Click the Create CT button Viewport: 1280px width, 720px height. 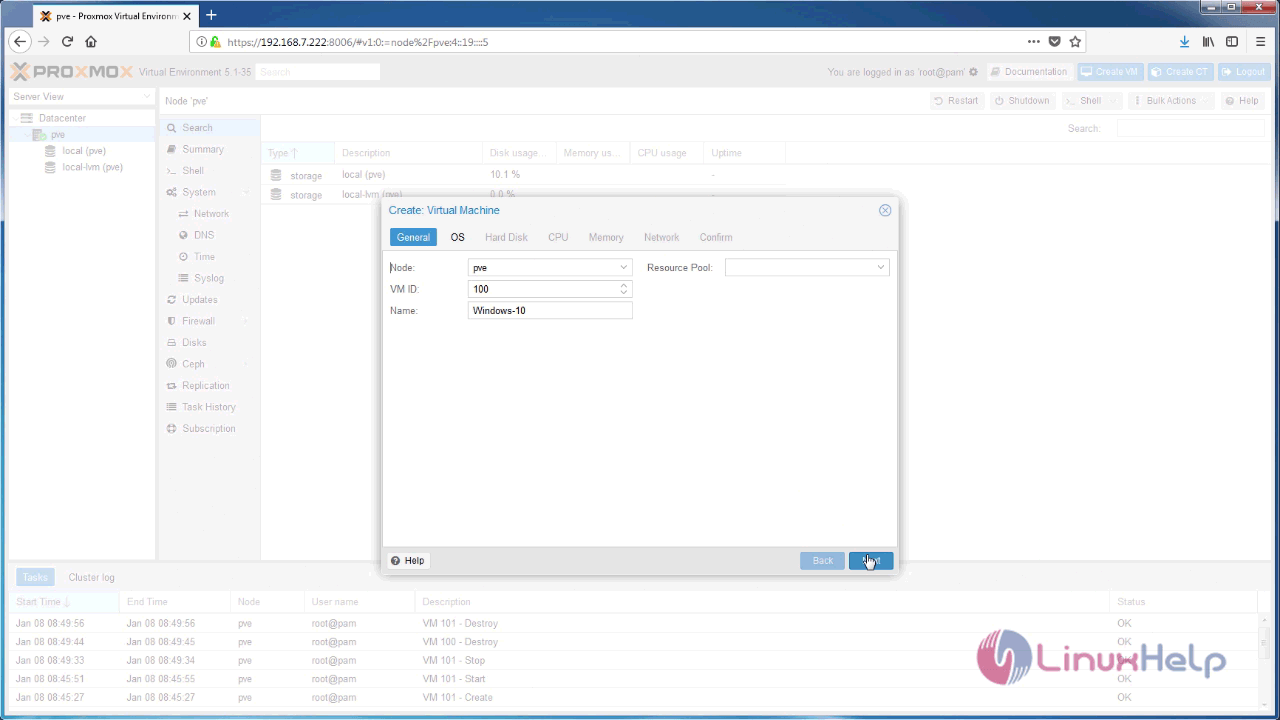[1180, 72]
